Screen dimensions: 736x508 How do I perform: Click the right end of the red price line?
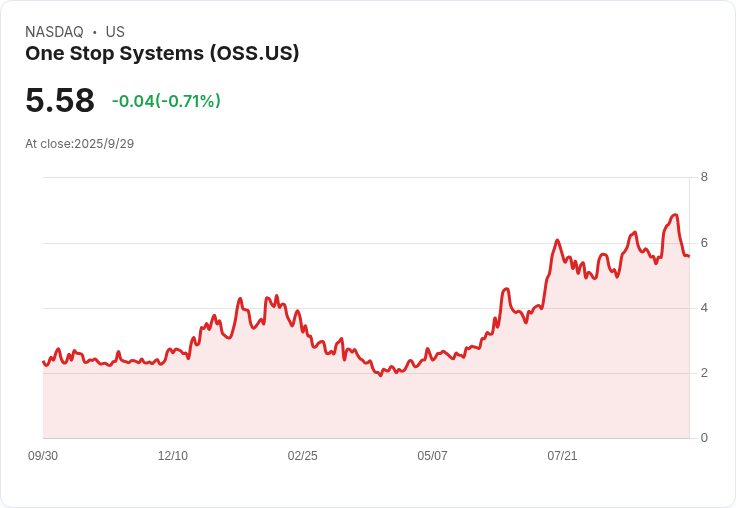coord(688,256)
